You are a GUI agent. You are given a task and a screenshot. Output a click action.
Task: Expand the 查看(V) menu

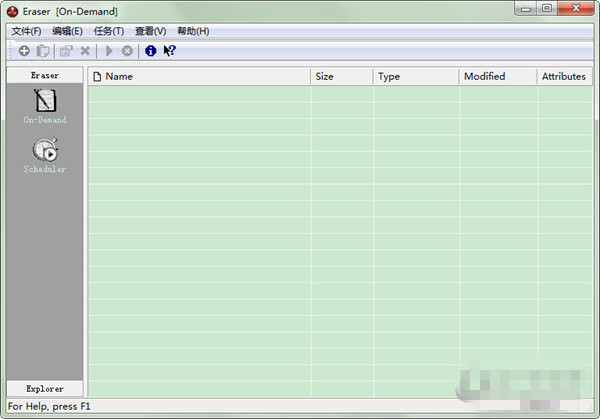click(x=150, y=31)
